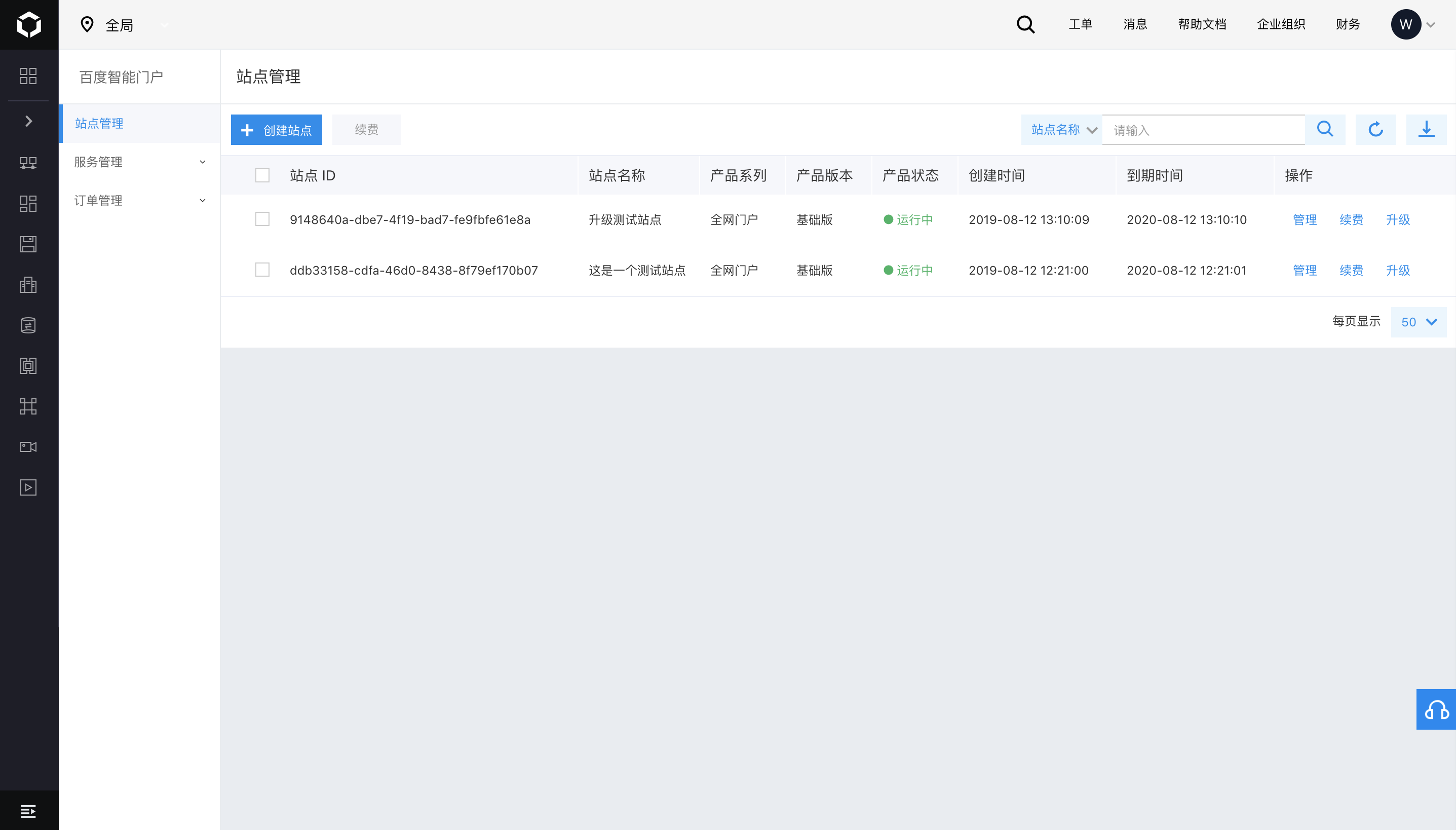Click 升级 link for 升级测试站点 row

coord(1398,219)
